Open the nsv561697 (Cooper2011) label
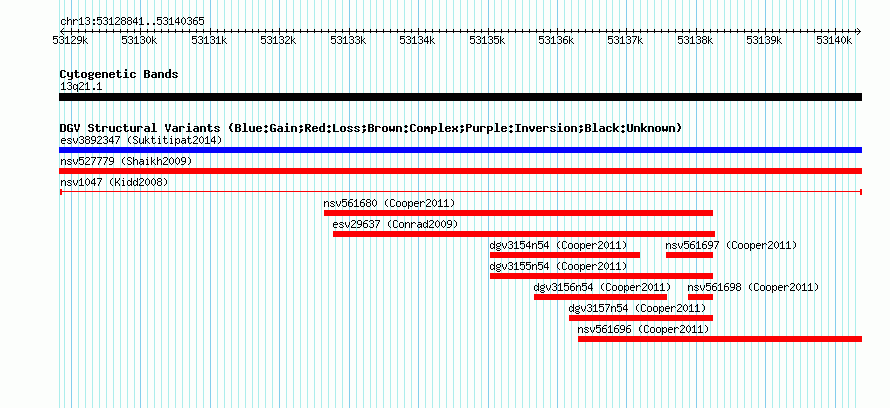The width and height of the screenshot is (890, 408). [x=732, y=245]
